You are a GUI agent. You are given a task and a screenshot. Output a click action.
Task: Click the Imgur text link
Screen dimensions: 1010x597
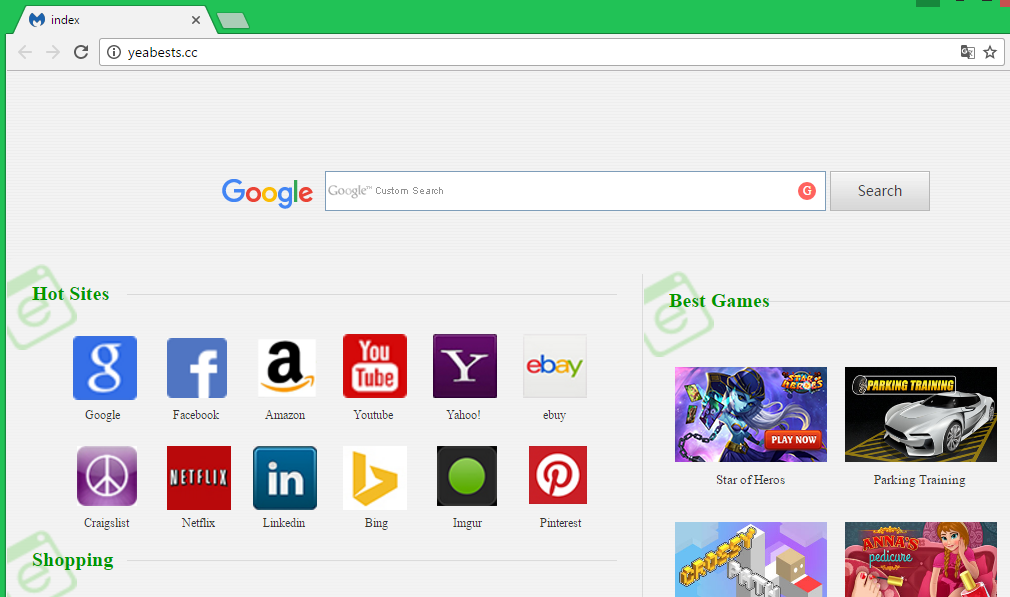tap(468, 523)
